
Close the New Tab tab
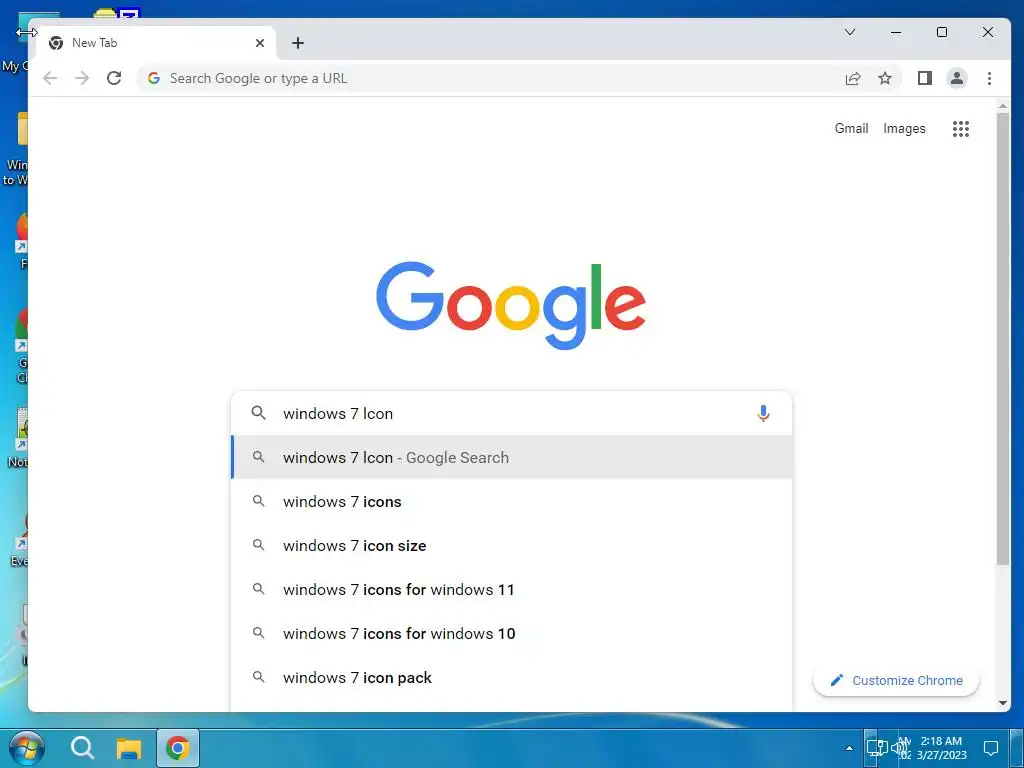coord(260,43)
